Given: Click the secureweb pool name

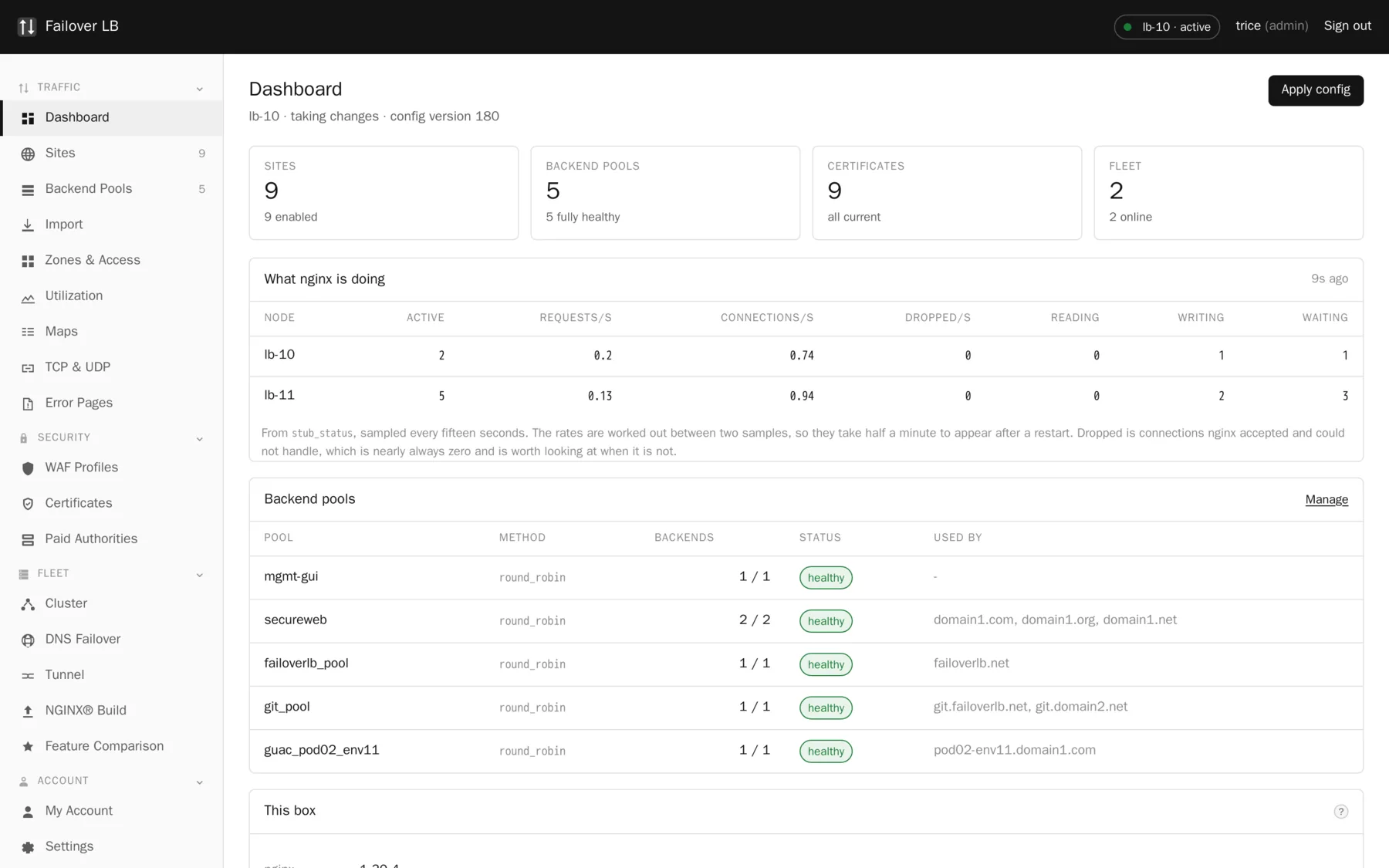Looking at the screenshot, I should click(x=296, y=620).
